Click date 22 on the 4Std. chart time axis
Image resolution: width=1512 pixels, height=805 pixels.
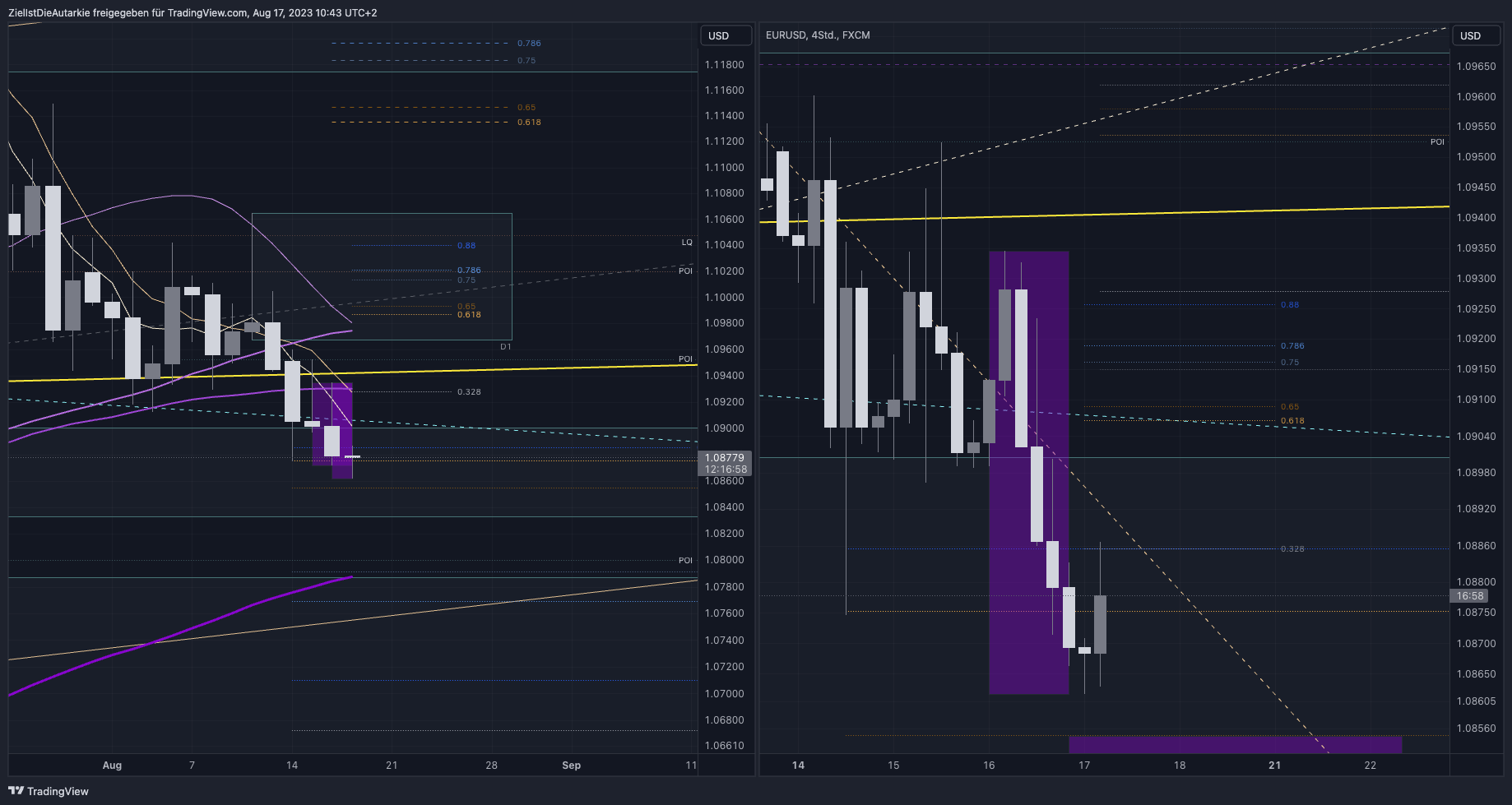pyautogui.click(x=1370, y=765)
